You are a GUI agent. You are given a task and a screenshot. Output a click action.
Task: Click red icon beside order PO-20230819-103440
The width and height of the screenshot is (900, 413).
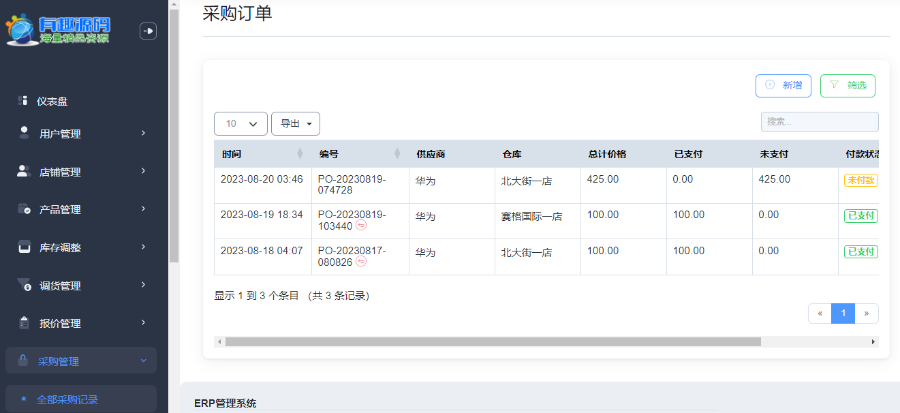click(x=361, y=226)
